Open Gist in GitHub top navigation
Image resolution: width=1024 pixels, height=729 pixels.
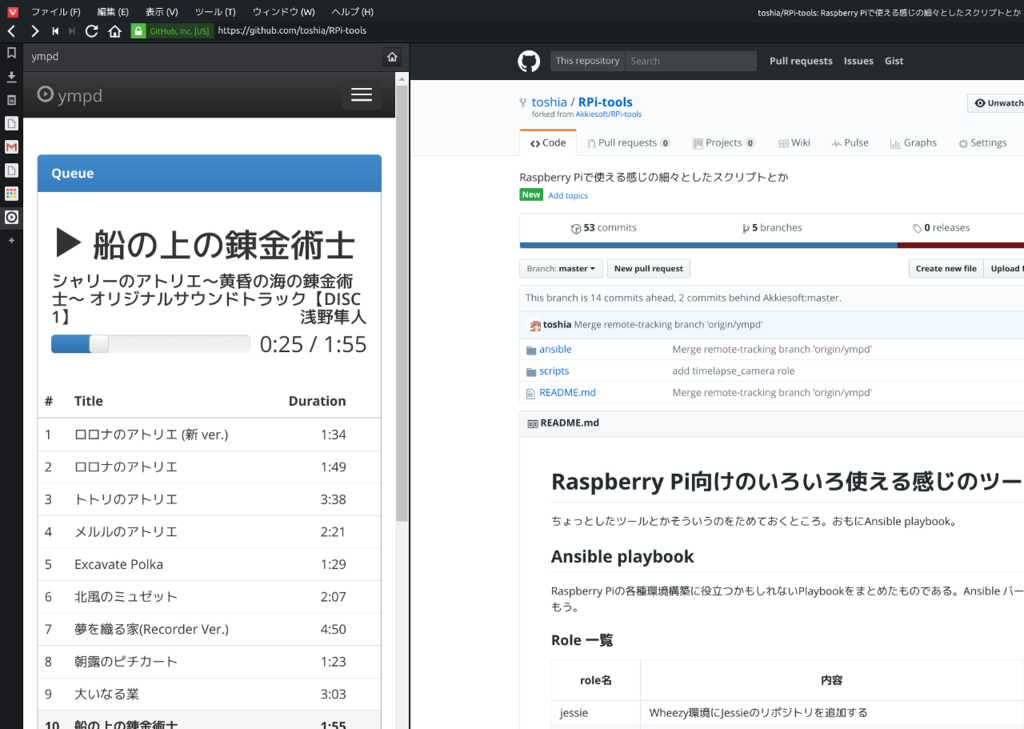tap(894, 61)
